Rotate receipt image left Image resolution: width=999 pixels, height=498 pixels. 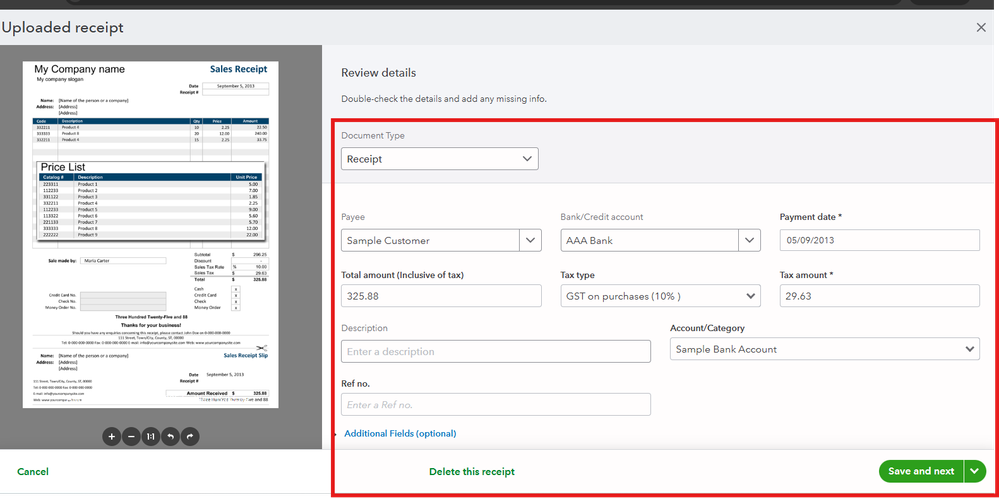pyautogui.click(x=171, y=436)
